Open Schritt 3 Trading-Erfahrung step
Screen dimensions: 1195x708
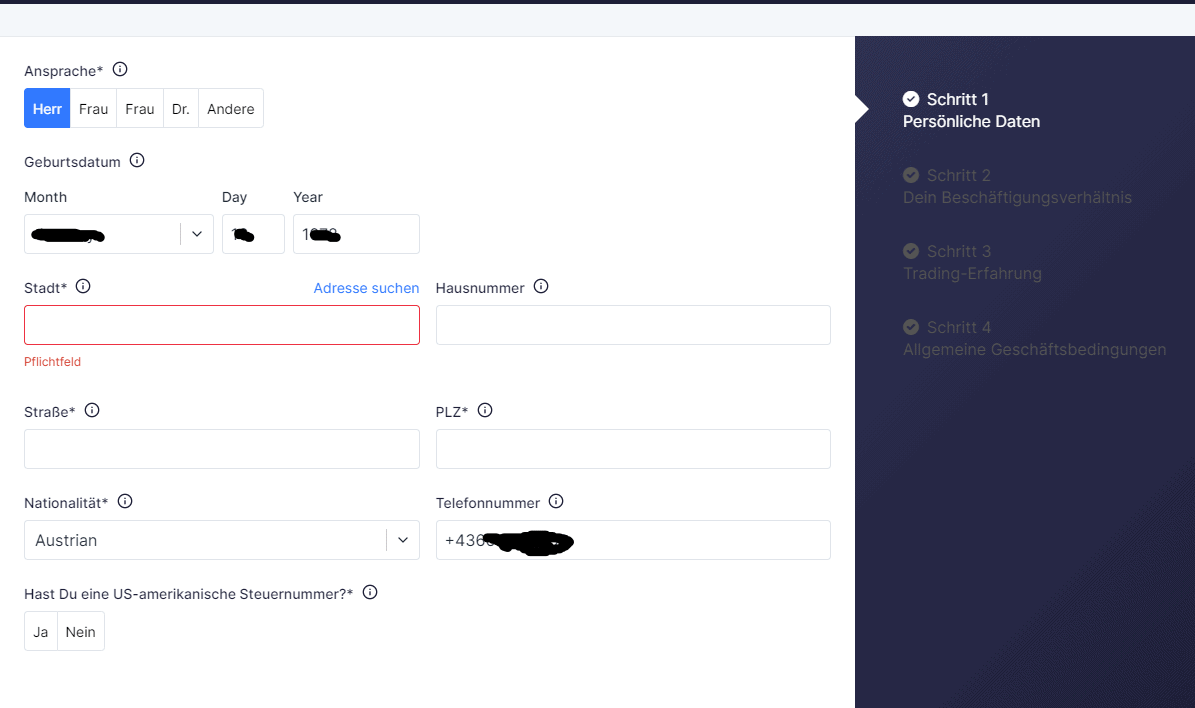pyautogui.click(x=971, y=263)
